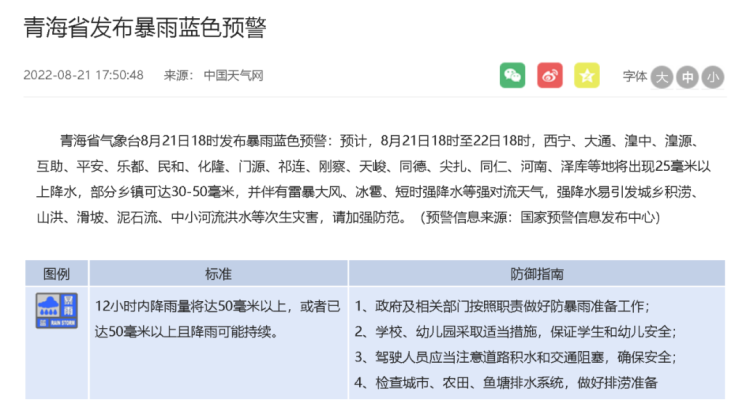Share the article via WeChat icon
This screenshot has width=750, height=415.
click(x=512, y=75)
